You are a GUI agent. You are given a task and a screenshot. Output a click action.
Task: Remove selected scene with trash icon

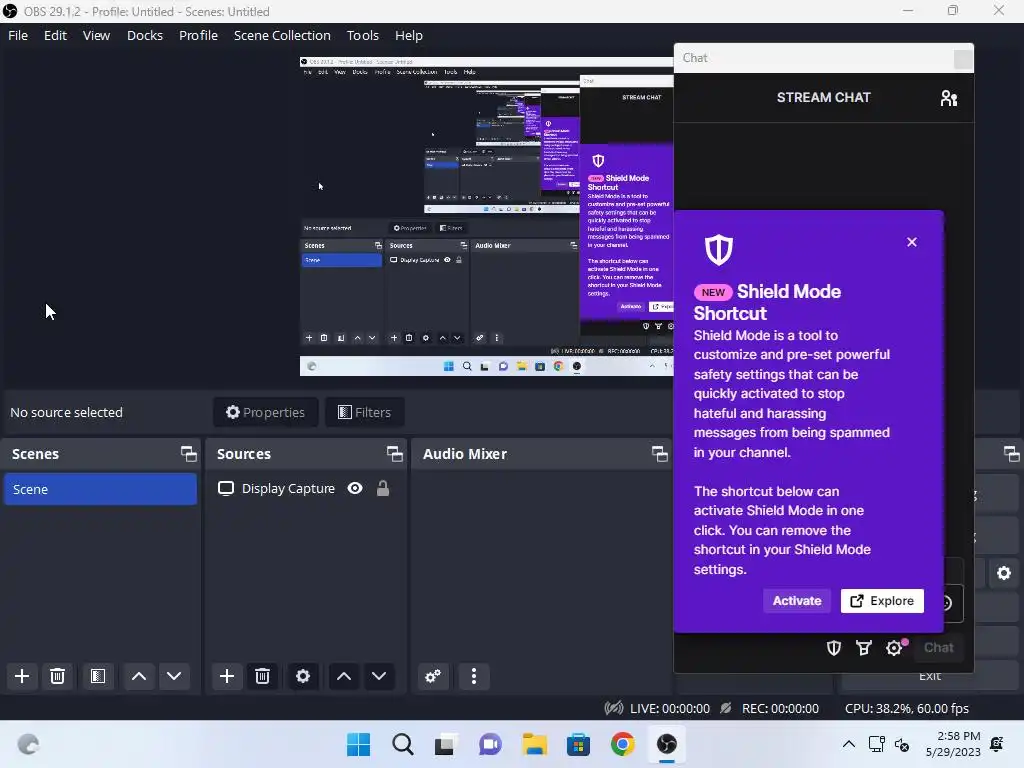click(x=57, y=676)
